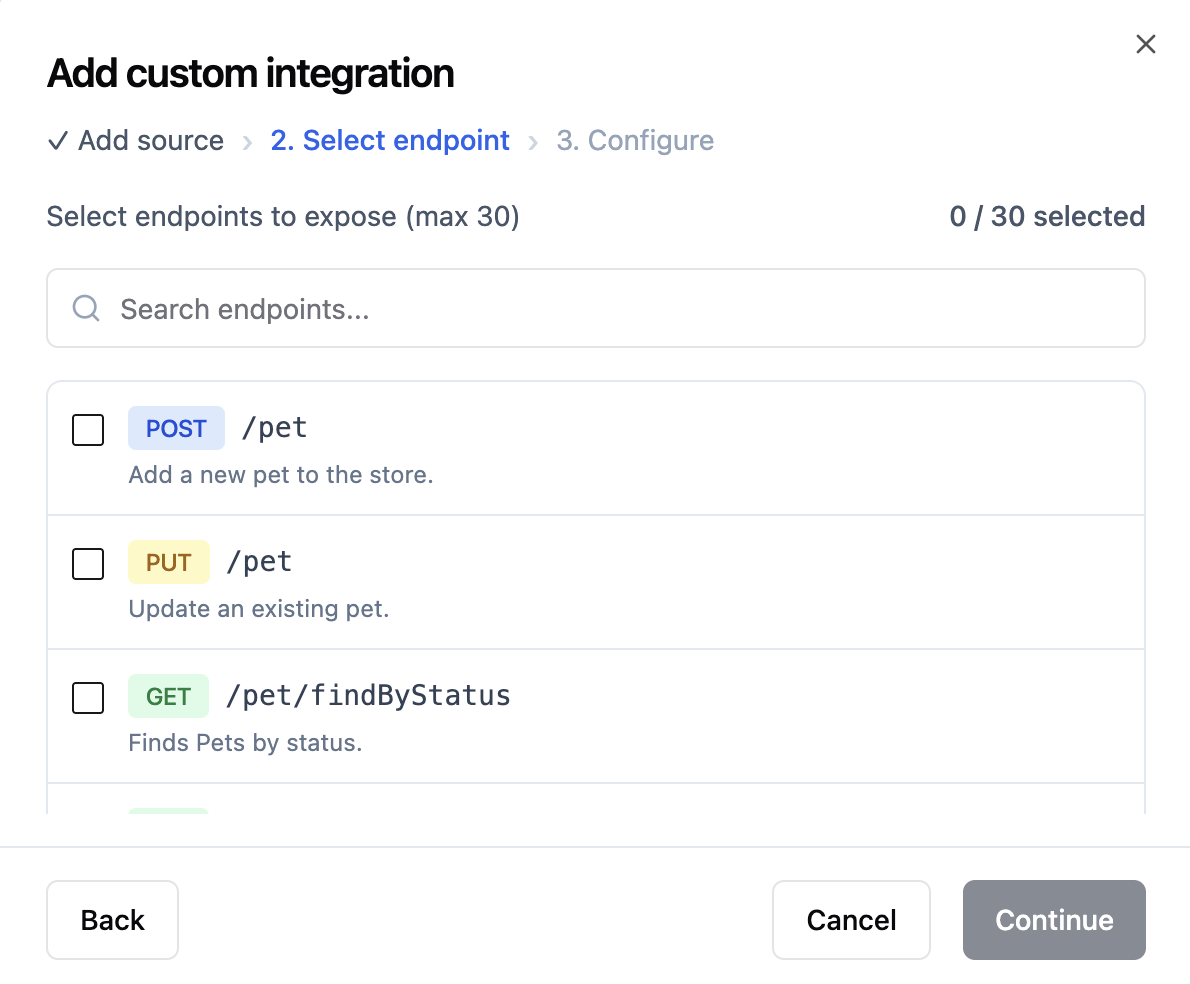
Task: Click the checkmark icon next to Add source
Action: tap(57, 141)
